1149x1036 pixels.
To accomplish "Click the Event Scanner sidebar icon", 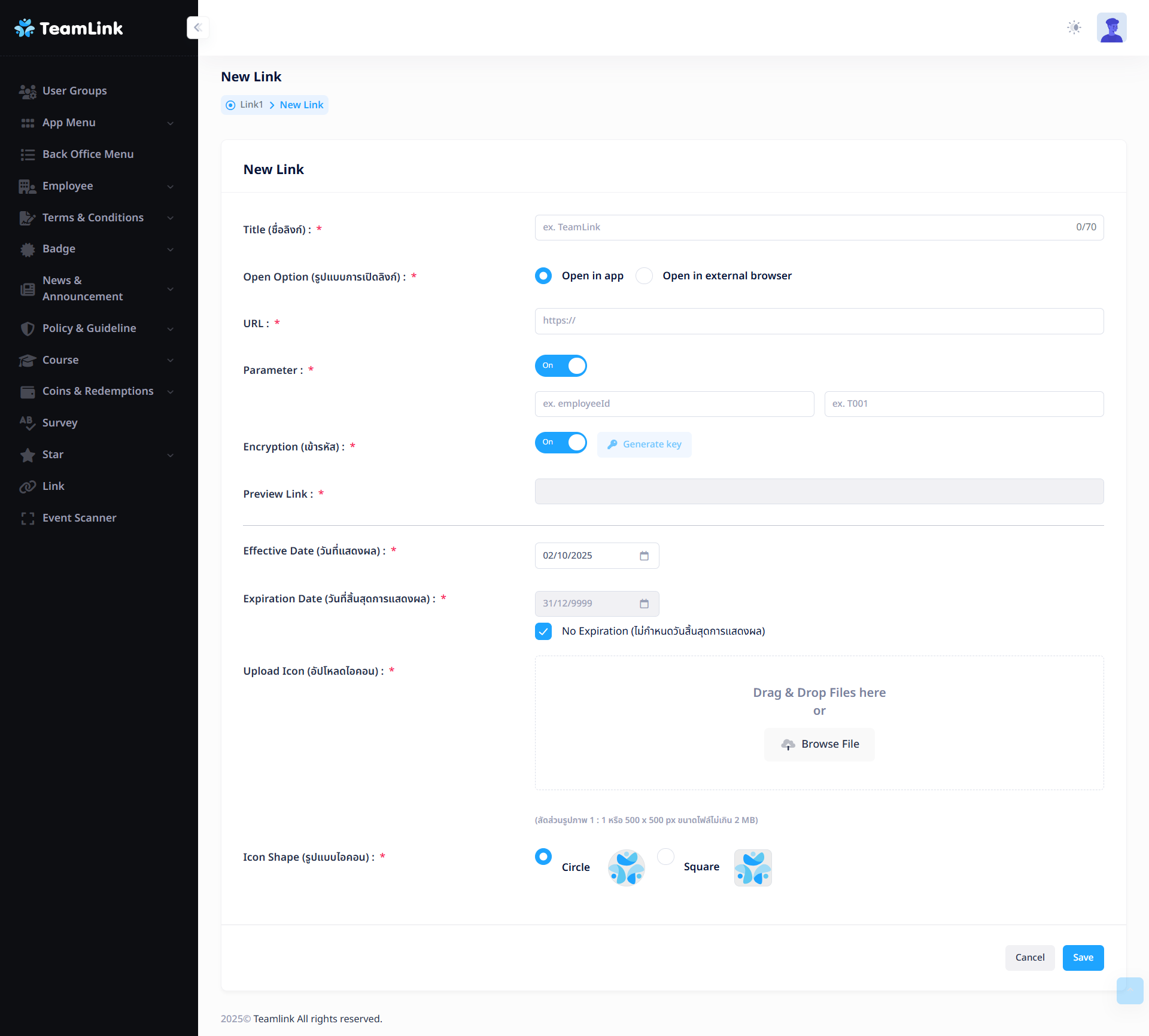I will pos(28,518).
